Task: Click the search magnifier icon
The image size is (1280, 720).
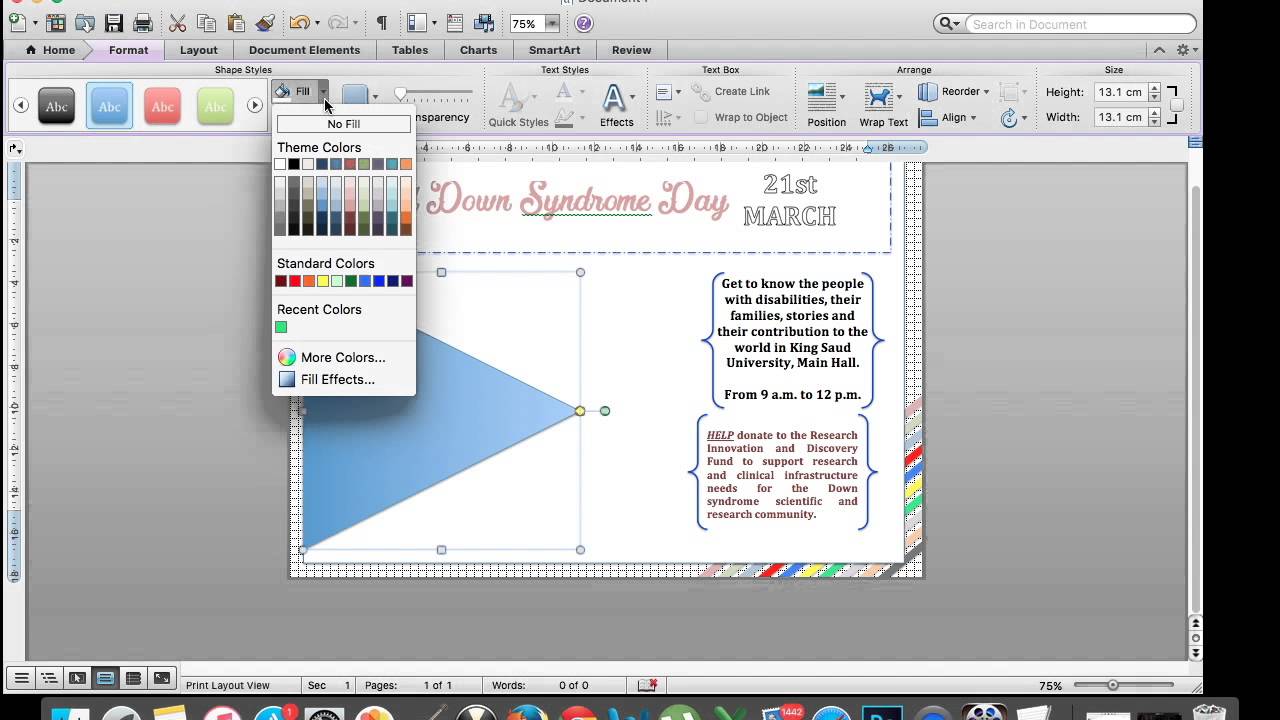Action: [945, 24]
